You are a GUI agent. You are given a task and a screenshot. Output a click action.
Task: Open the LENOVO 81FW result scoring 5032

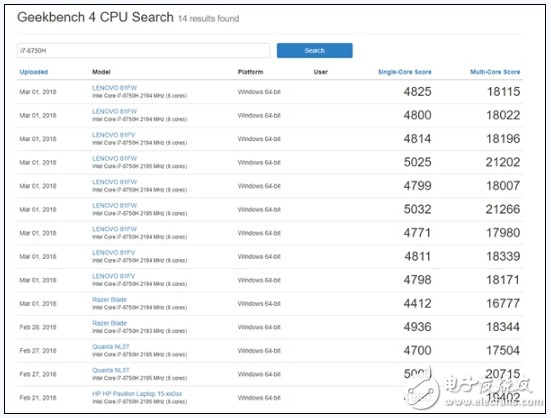pyautogui.click(x=115, y=205)
